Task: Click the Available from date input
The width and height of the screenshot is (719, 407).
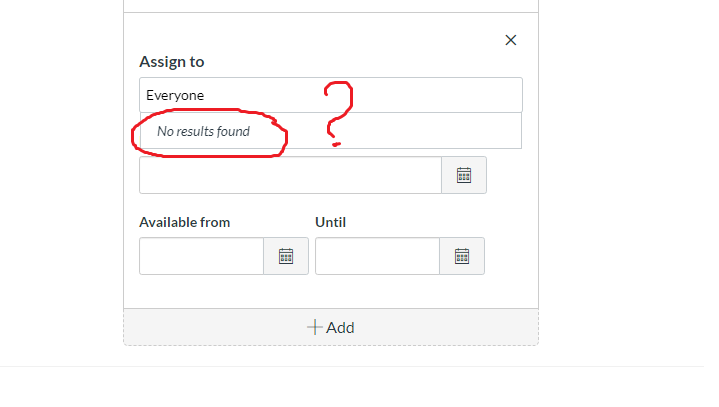Action: (201, 256)
